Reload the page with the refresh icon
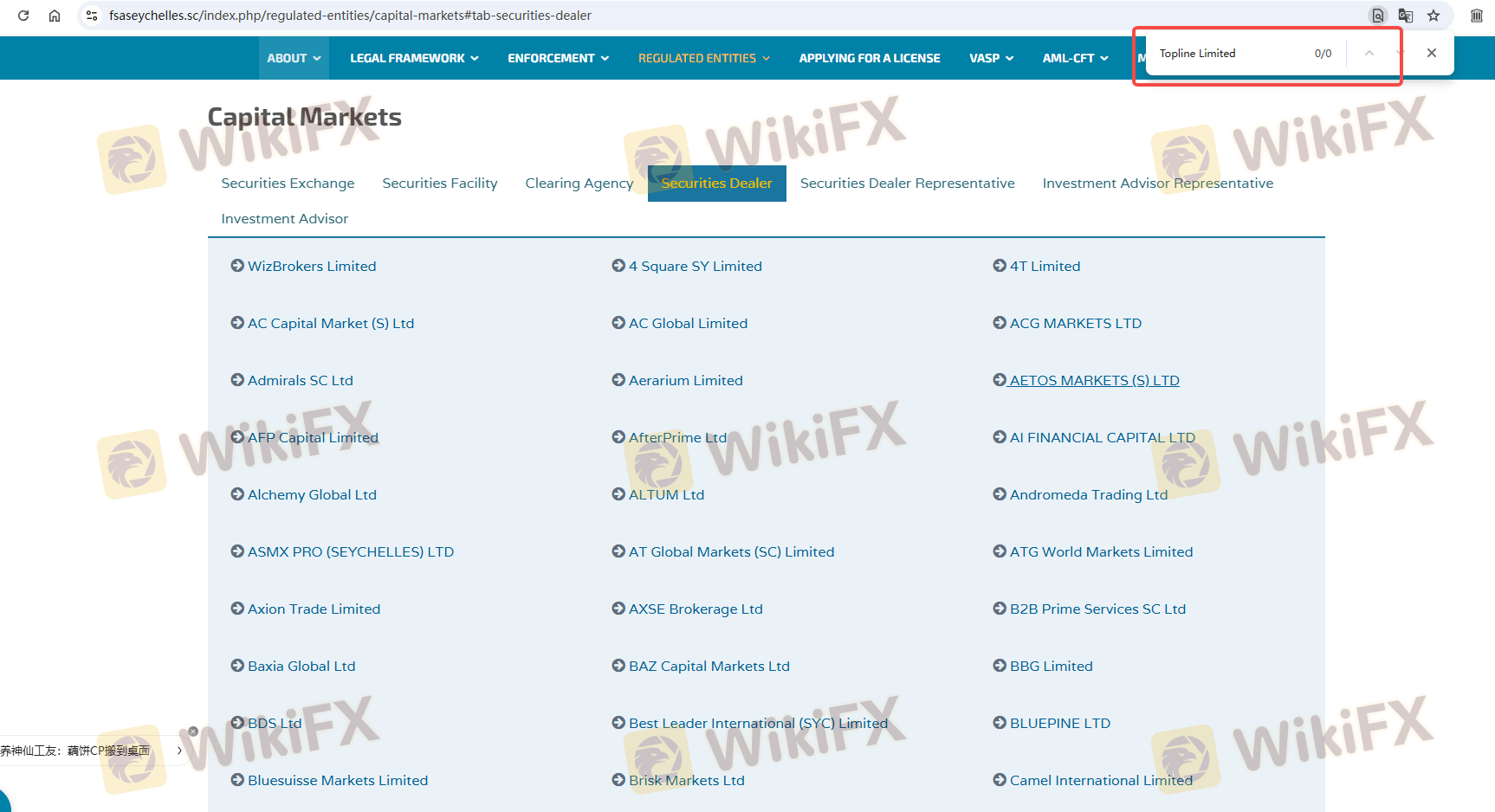Screen dimensions: 1495x812 pyautogui.click(x=23, y=16)
